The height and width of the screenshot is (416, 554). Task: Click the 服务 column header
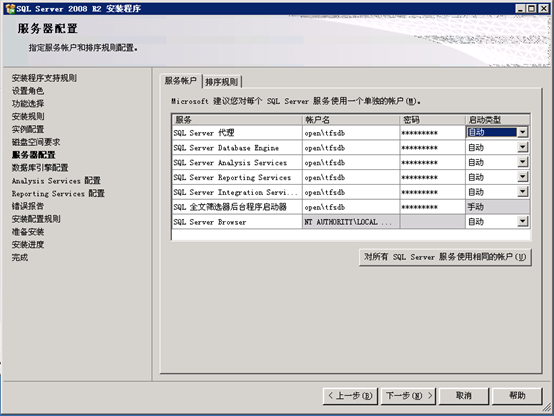237,120
